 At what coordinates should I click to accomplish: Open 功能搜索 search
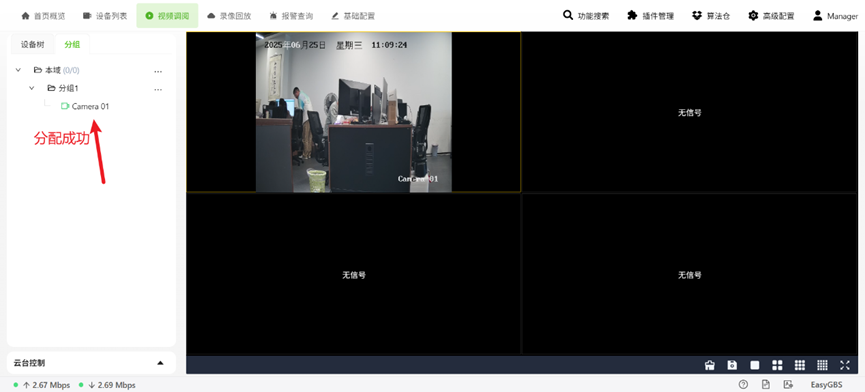tap(586, 15)
